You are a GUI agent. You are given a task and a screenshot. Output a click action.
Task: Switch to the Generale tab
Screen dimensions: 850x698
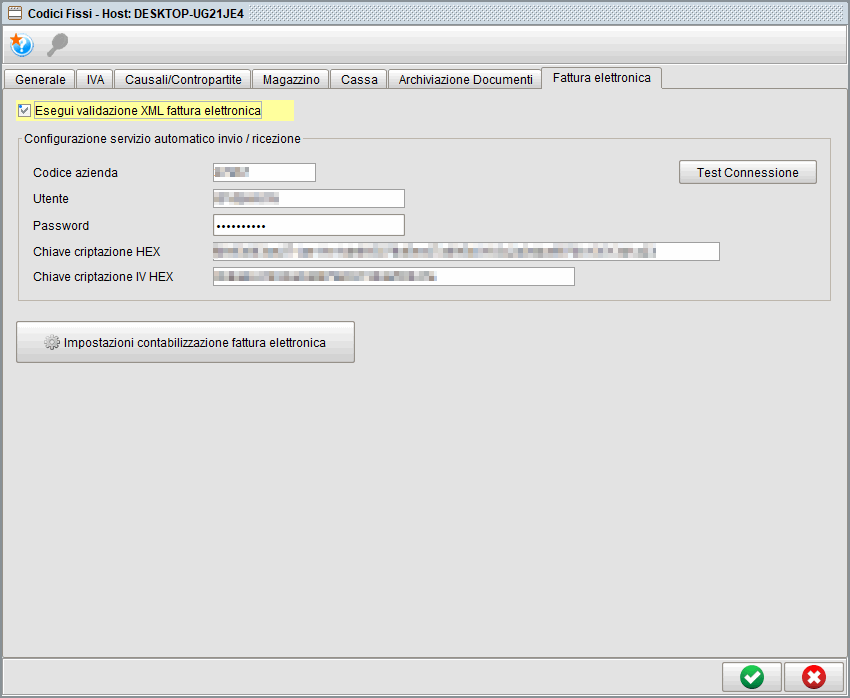40,79
